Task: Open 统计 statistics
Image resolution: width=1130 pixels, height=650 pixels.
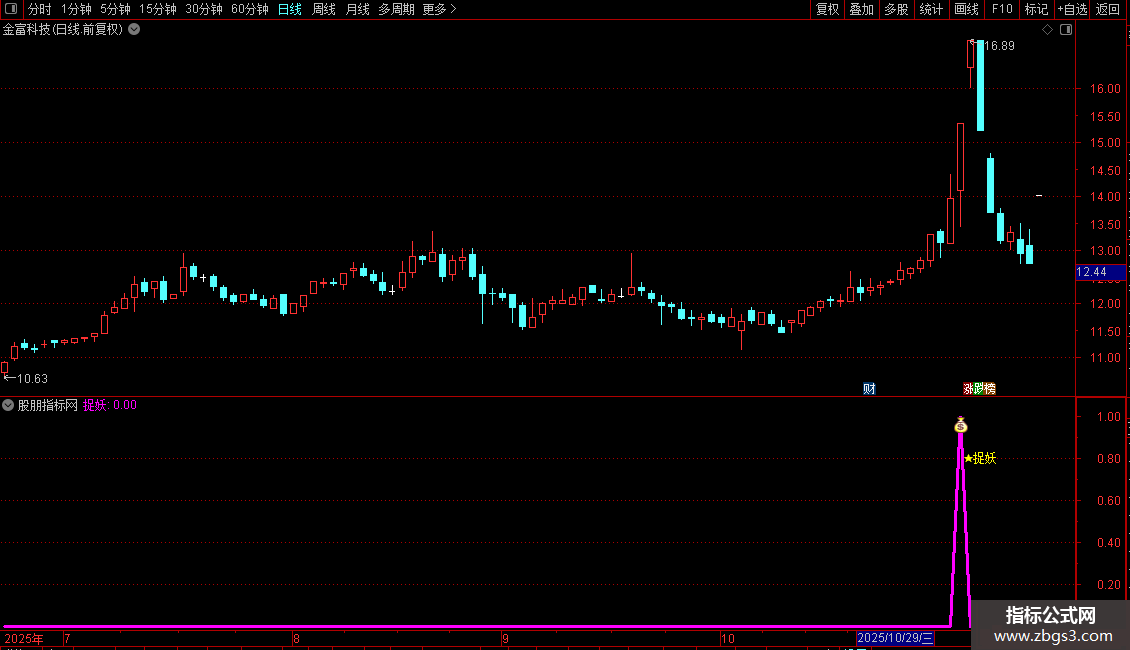Action: (931, 9)
